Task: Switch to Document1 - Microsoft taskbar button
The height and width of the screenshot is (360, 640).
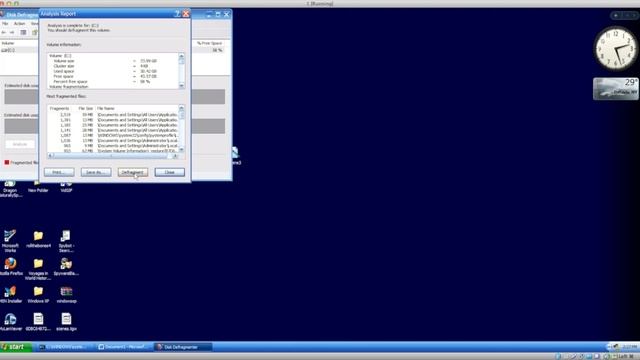Action: [124, 347]
